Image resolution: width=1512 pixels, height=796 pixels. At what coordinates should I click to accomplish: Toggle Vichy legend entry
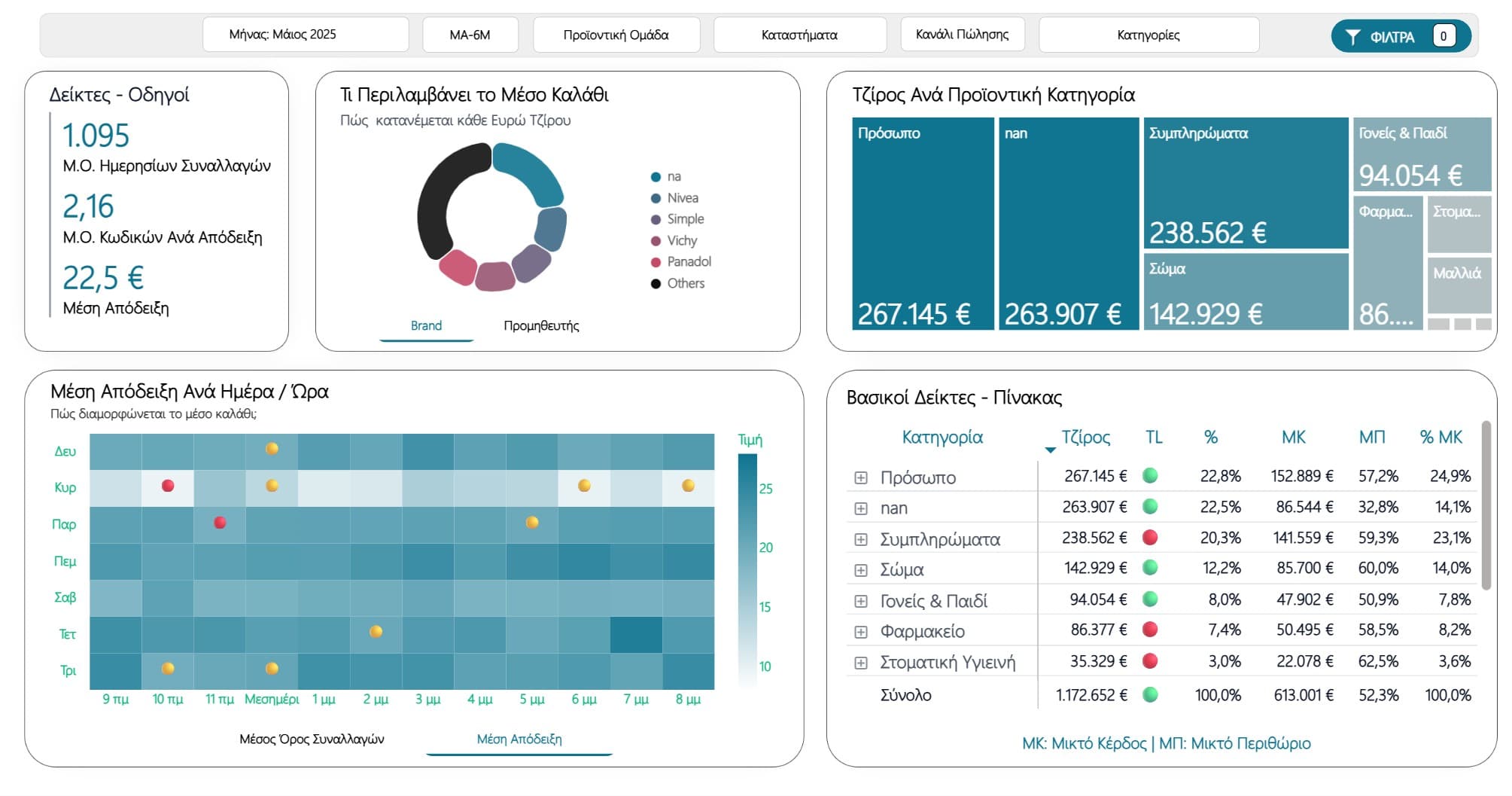(x=681, y=241)
